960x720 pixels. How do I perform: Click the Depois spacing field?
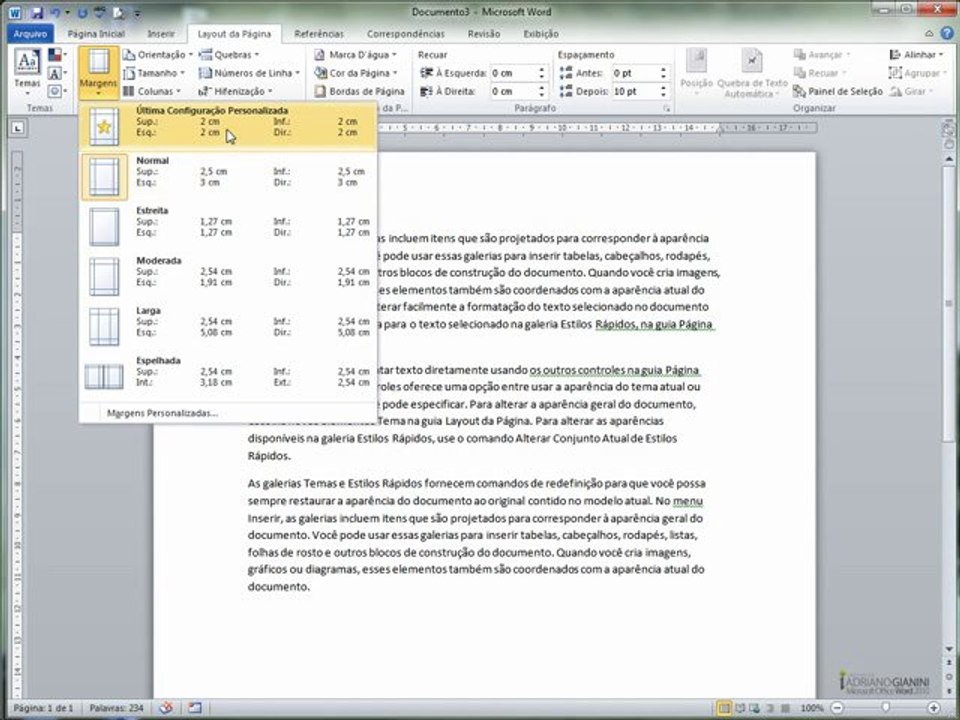click(x=636, y=91)
